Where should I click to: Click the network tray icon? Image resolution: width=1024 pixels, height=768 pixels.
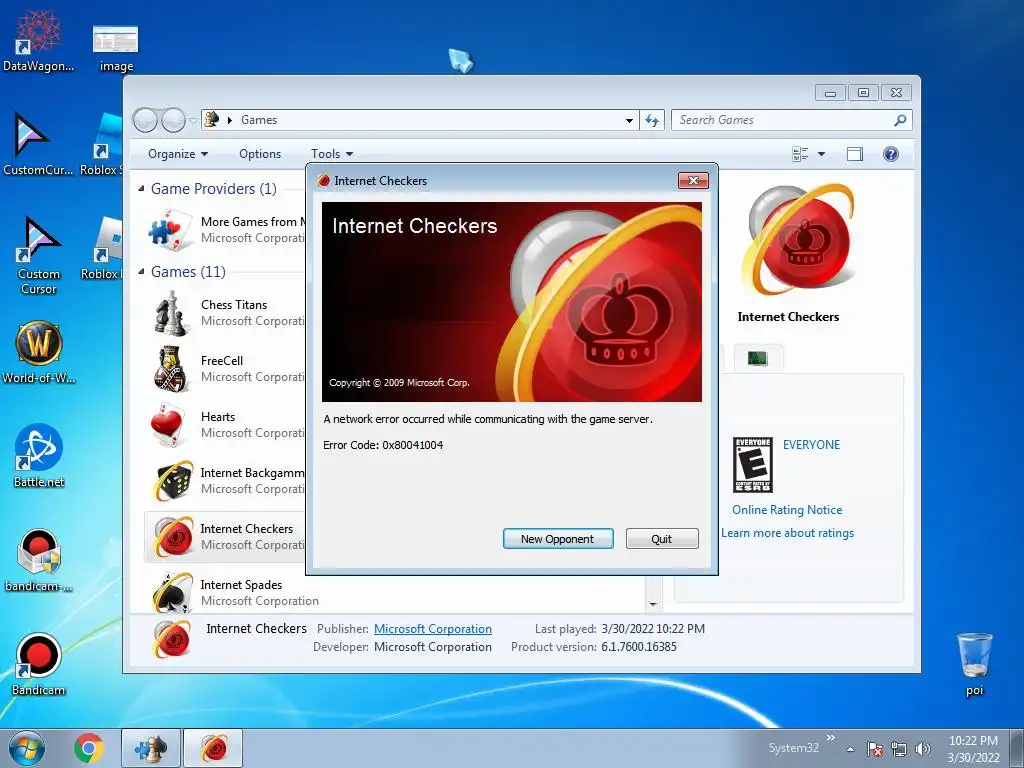(x=899, y=749)
